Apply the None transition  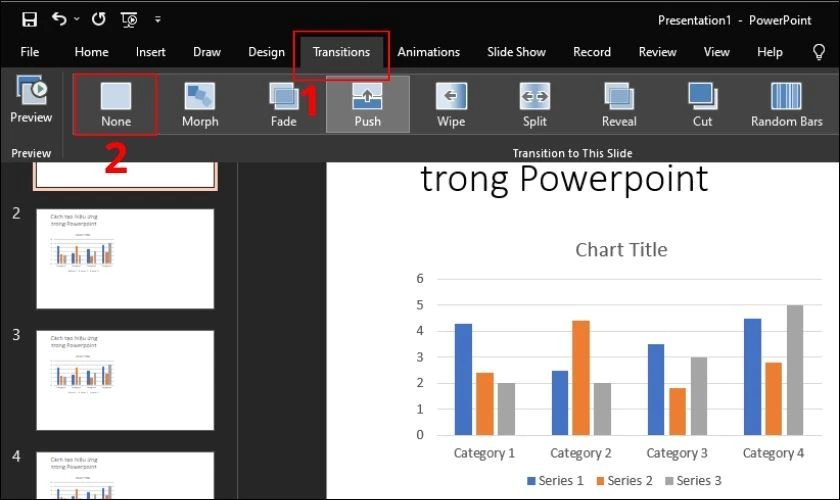pyautogui.click(x=116, y=105)
